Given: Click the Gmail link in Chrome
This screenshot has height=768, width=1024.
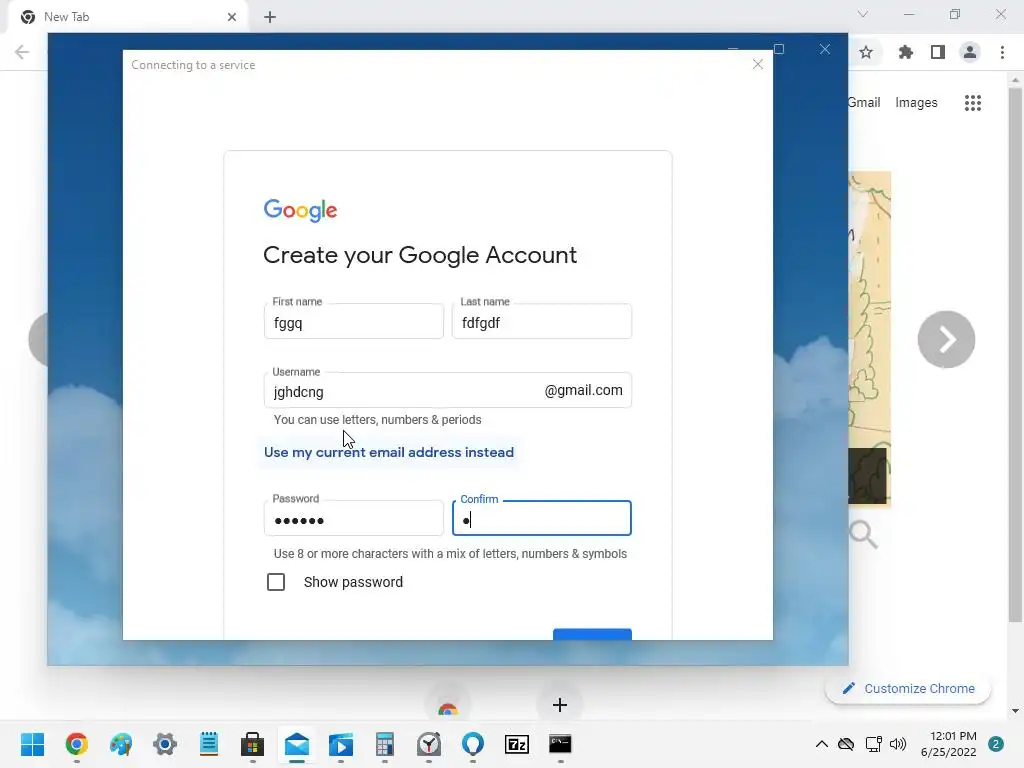Looking at the screenshot, I should [x=864, y=103].
